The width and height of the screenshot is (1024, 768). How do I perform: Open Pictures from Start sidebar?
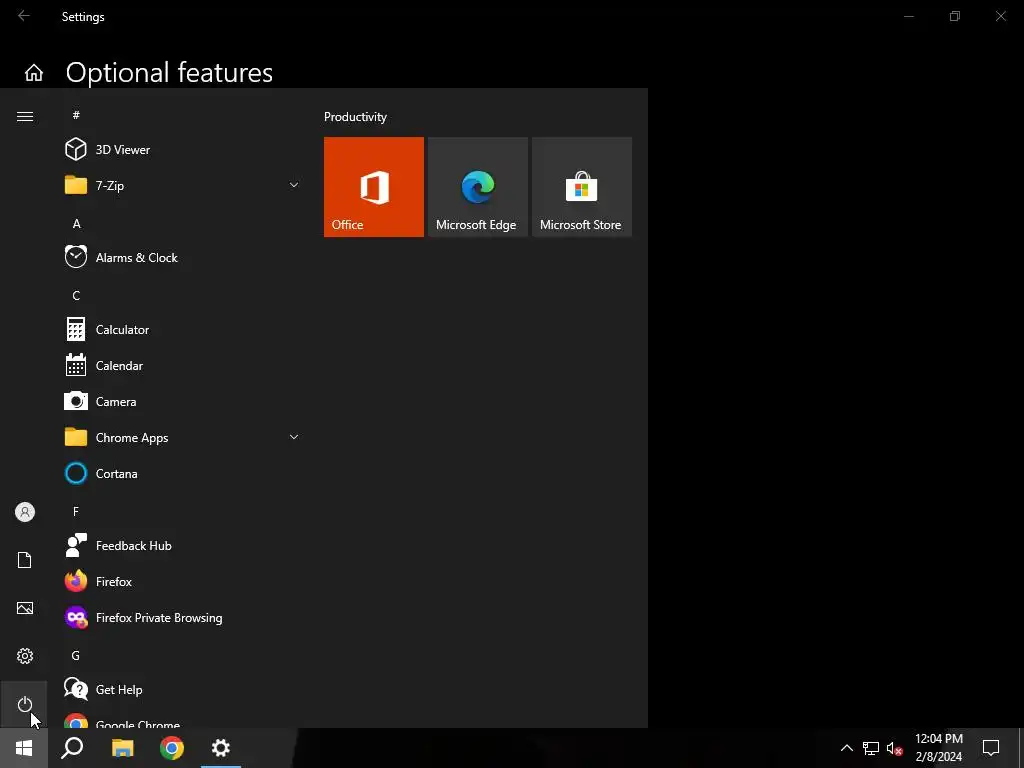pyautogui.click(x=25, y=608)
